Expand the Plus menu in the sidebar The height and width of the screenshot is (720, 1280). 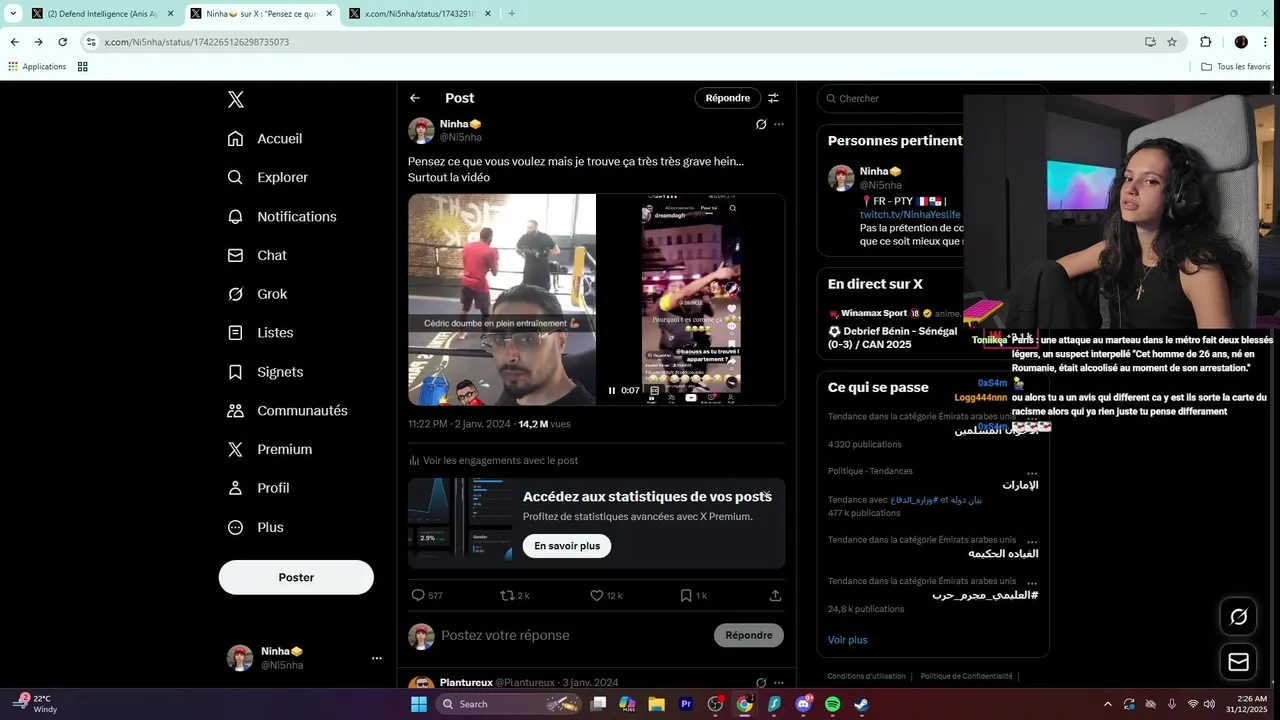(x=255, y=527)
